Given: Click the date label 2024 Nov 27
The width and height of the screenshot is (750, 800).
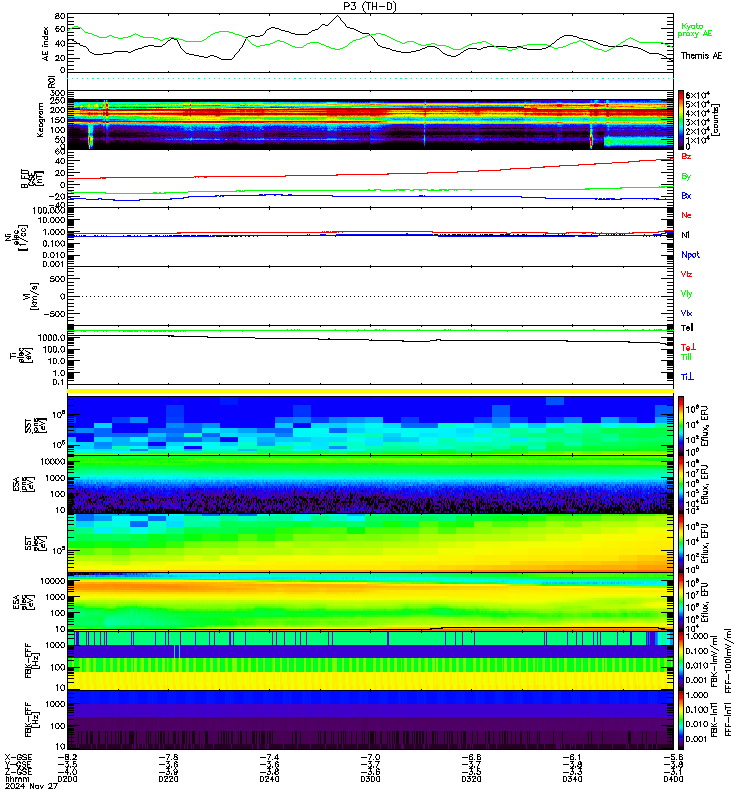Looking at the screenshot, I should pyautogui.click(x=31, y=786).
